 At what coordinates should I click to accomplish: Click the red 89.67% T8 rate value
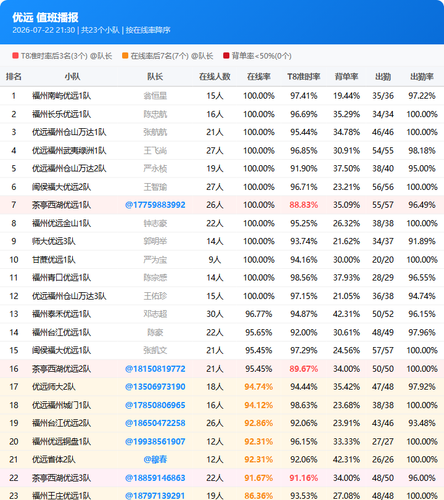pos(304,369)
